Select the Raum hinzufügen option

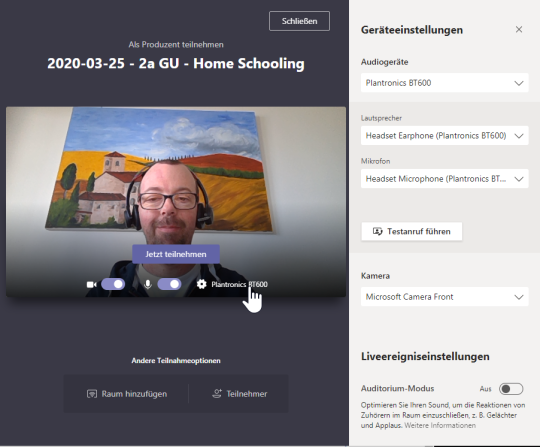pos(127,394)
